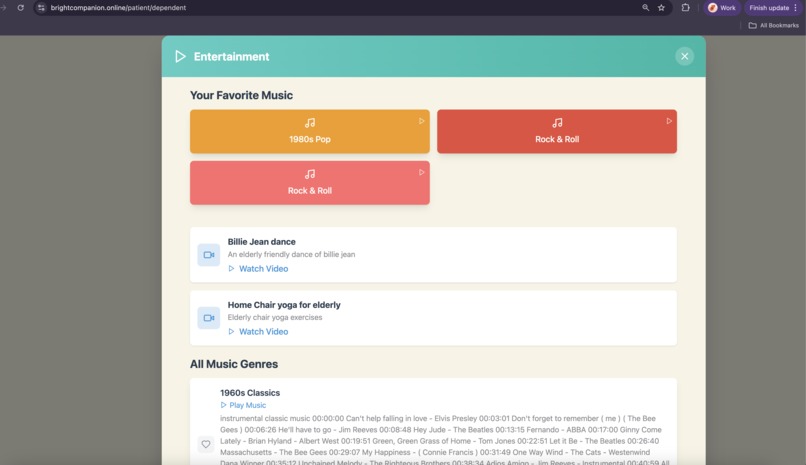Play the red Rock & Roll card beside 1980s Pop
The image size is (806, 465).
click(557, 132)
